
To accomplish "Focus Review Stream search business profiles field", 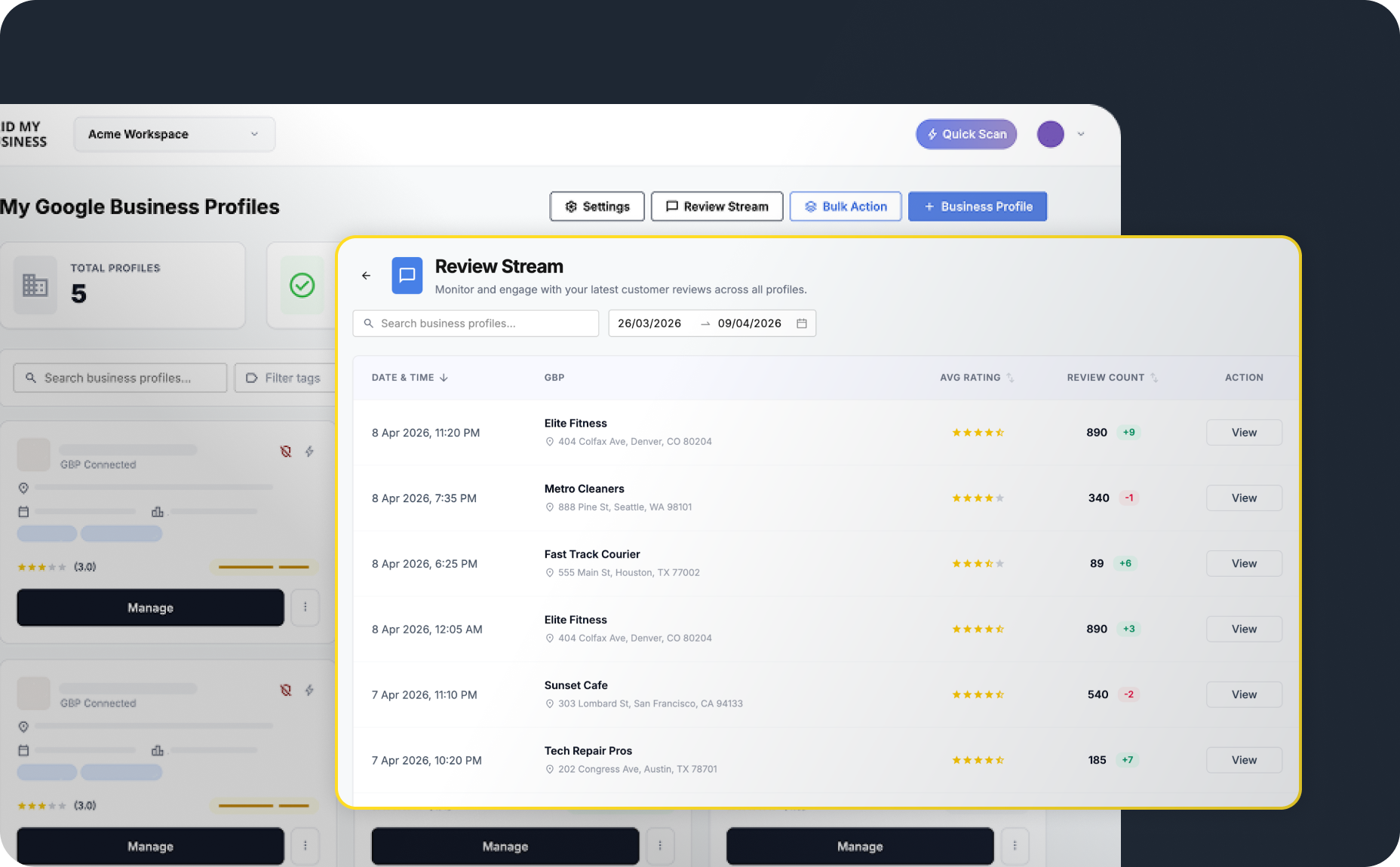I will coord(476,323).
